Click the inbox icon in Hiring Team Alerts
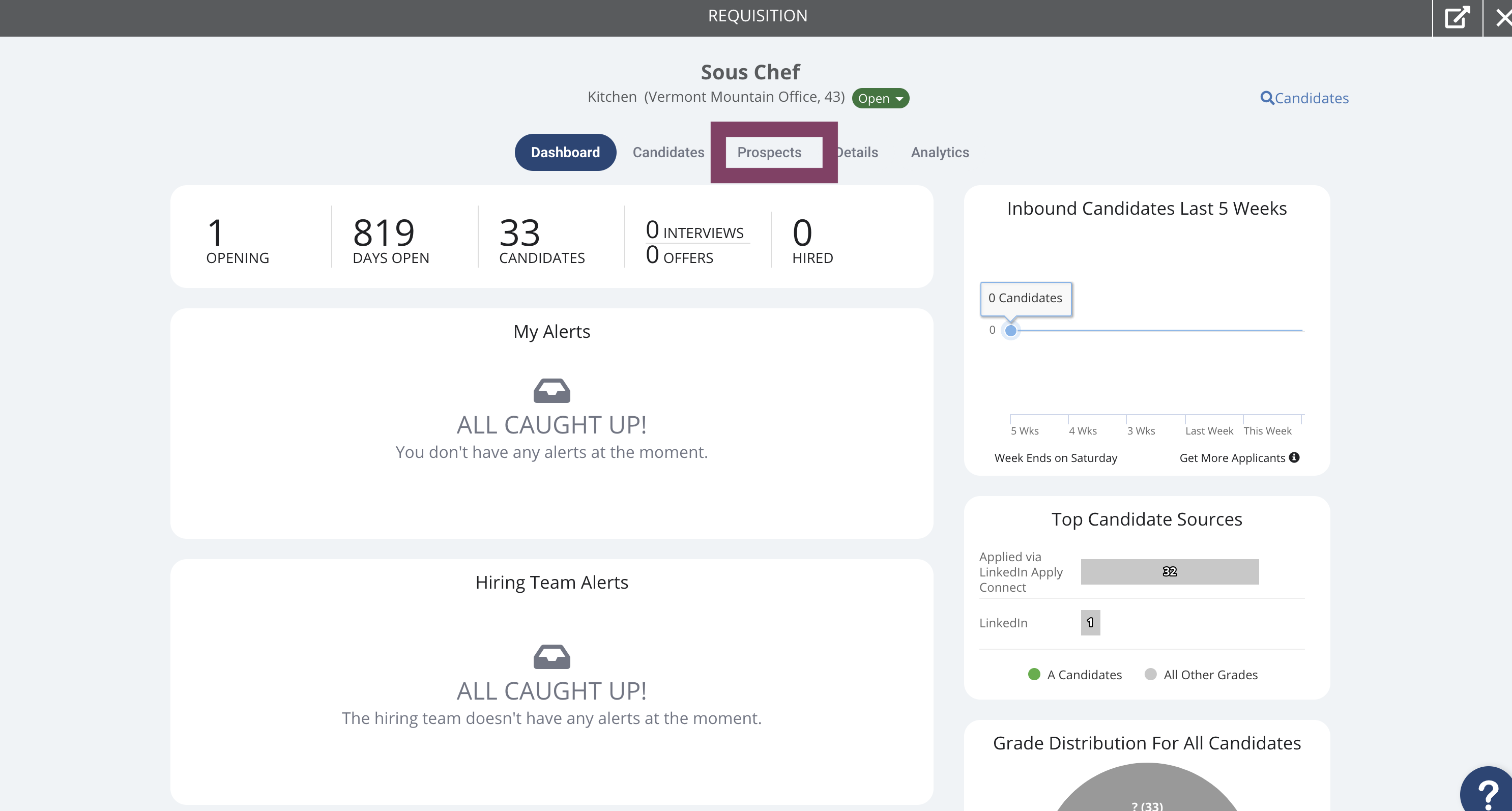 (552, 656)
